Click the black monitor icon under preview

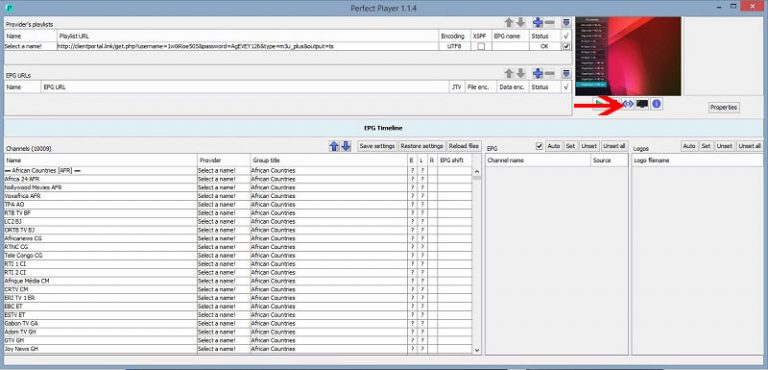click(642, 104)
